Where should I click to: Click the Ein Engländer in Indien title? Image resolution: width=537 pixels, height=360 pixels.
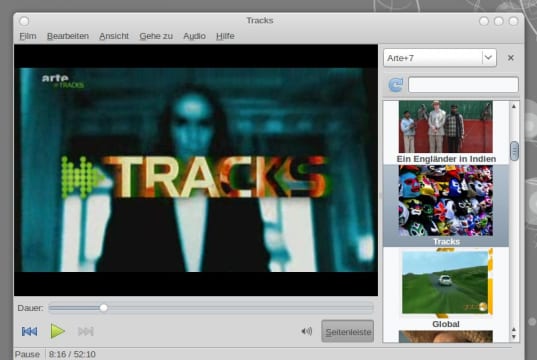tap(446, 159)
